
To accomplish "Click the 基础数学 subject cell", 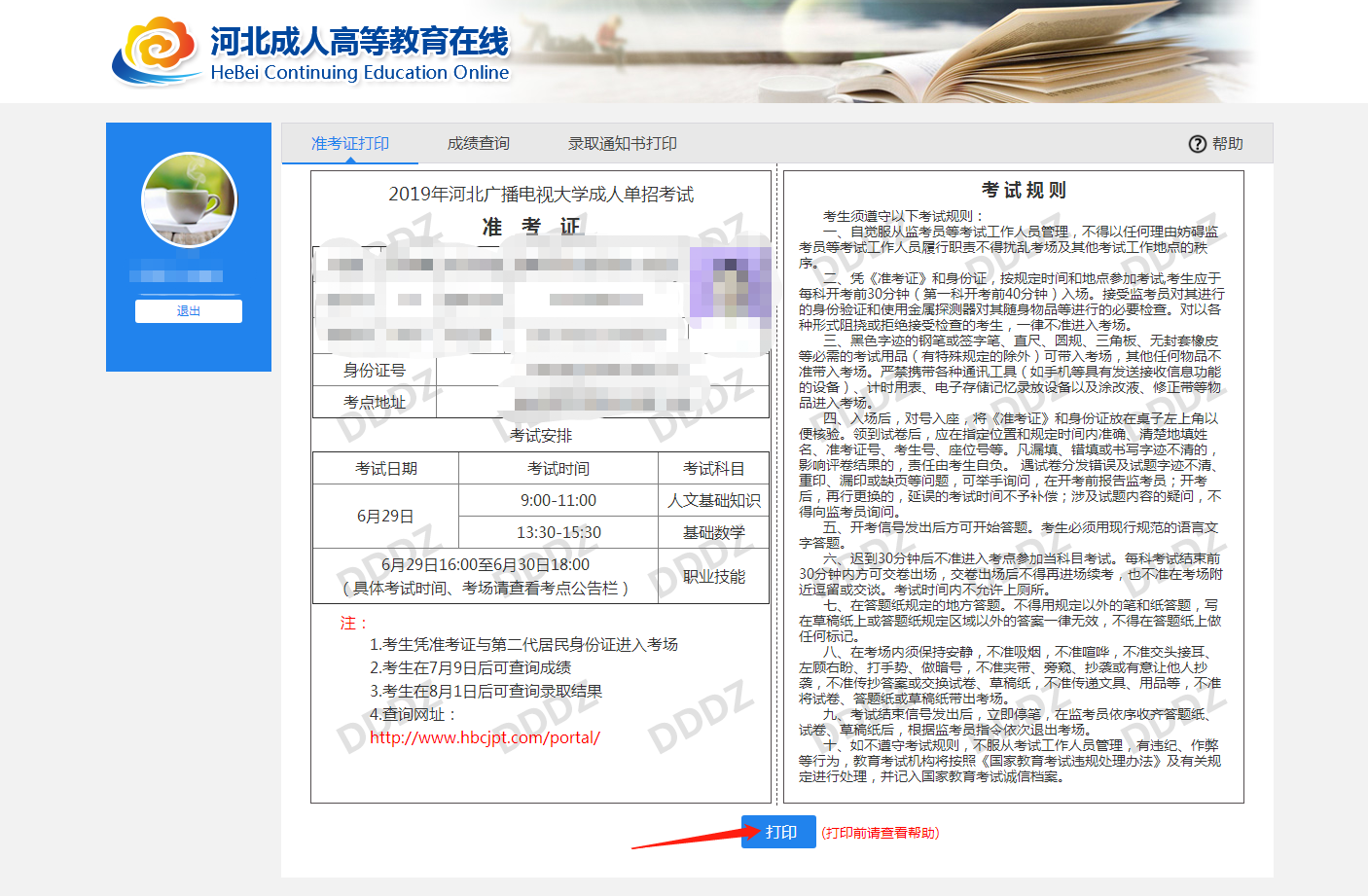I will click(714, 532).
